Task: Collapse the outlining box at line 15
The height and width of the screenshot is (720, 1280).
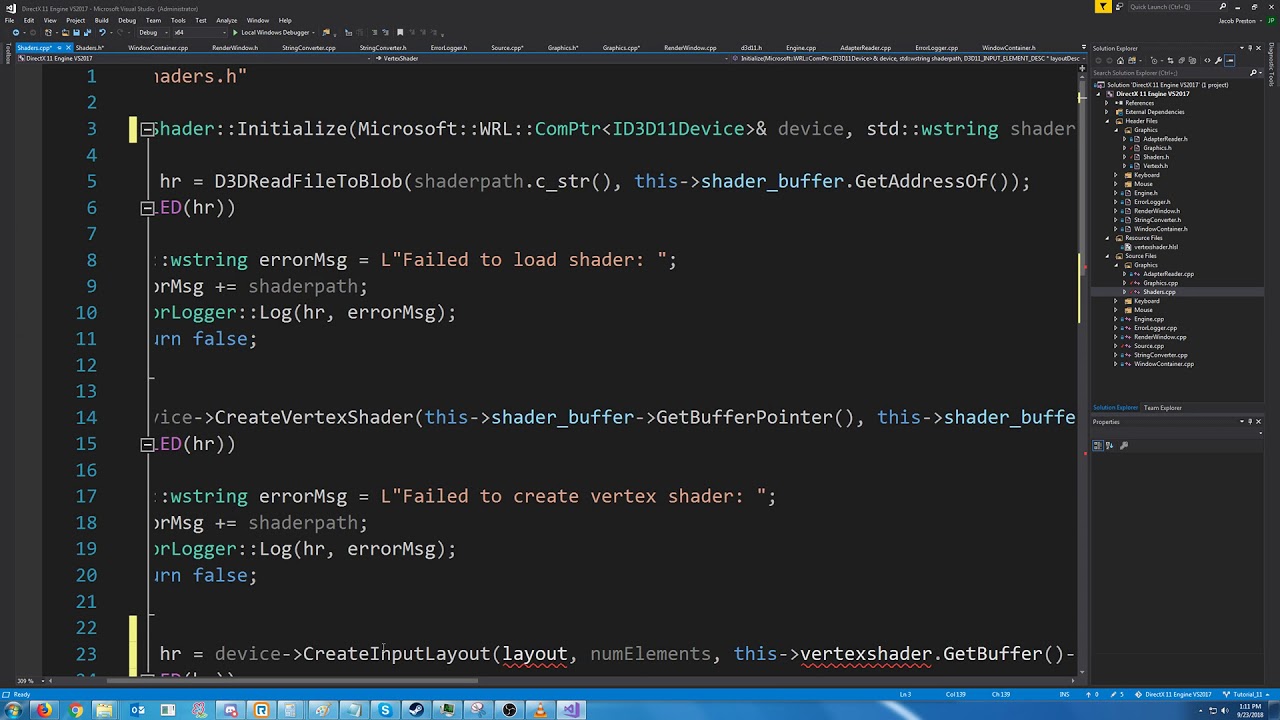Action: (147, 444)
